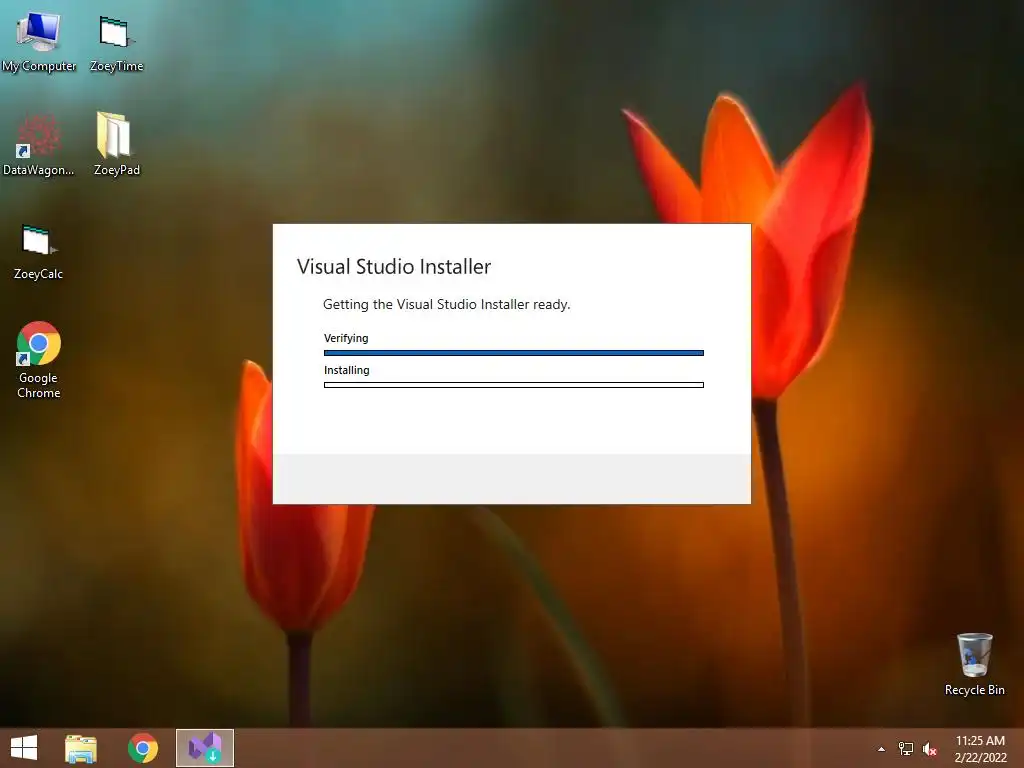Viewport: 1024px width, 768px height.
Task: Click the muted volume tray icon
Action: coord(929,749)
